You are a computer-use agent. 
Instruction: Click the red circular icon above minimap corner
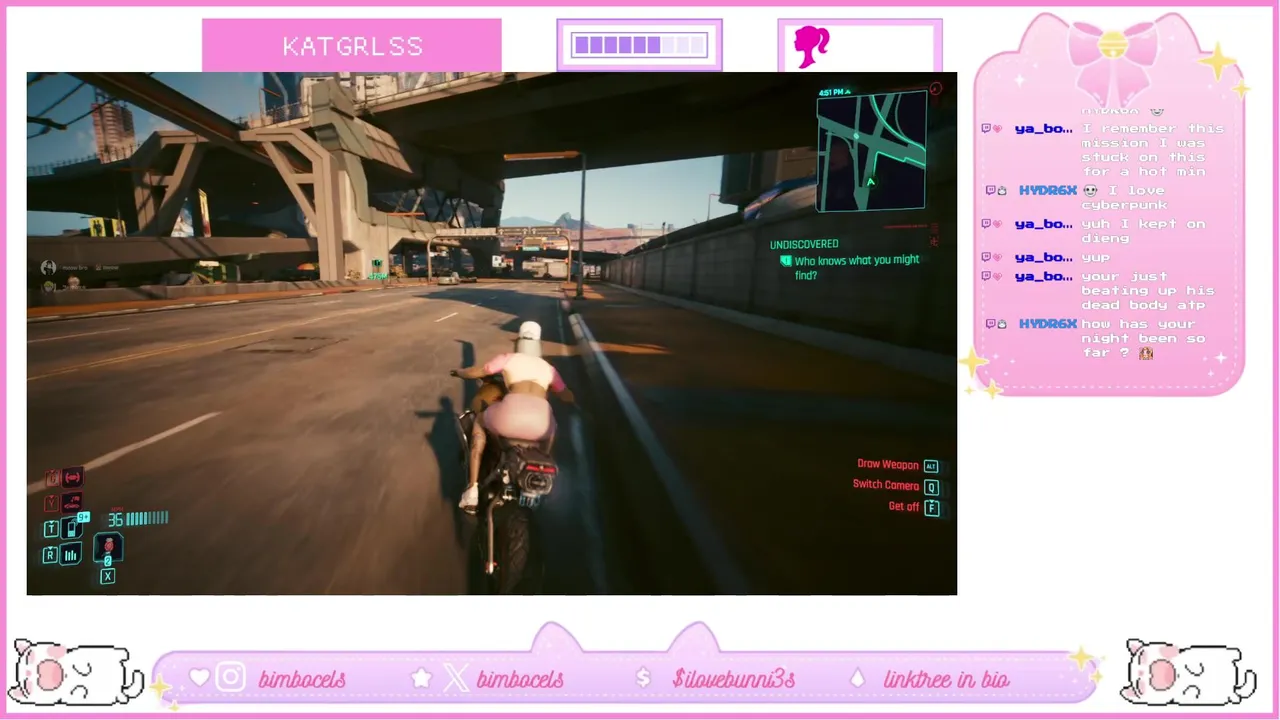pos(936,89)
